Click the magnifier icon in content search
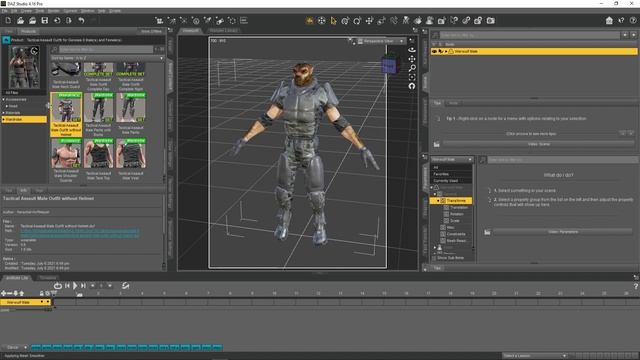The height and width of the screenshot is (360, 640). pos(55,49)
